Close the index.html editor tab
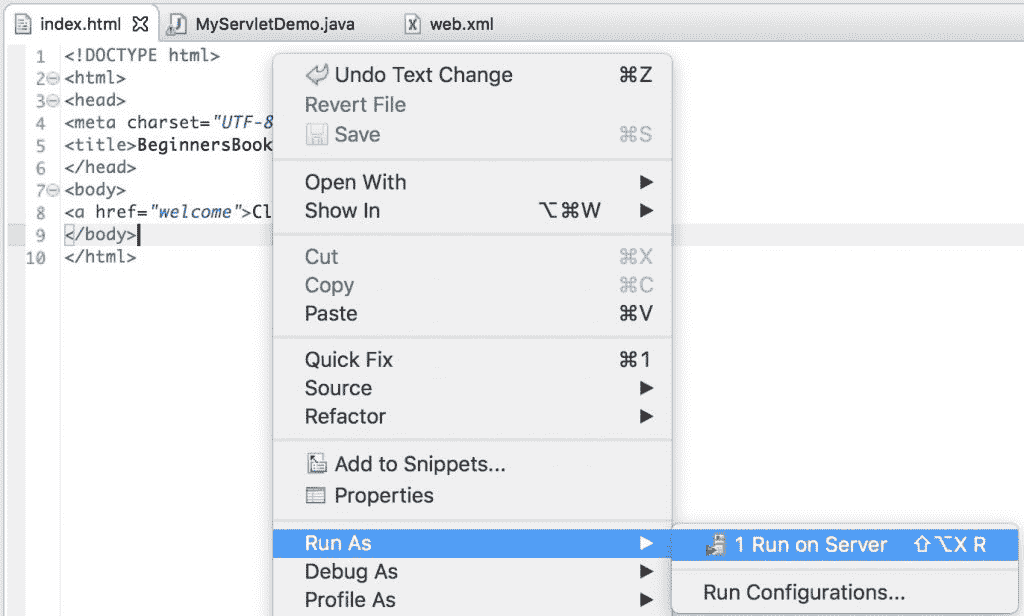 pyautogui.click(x=140, y=23)
